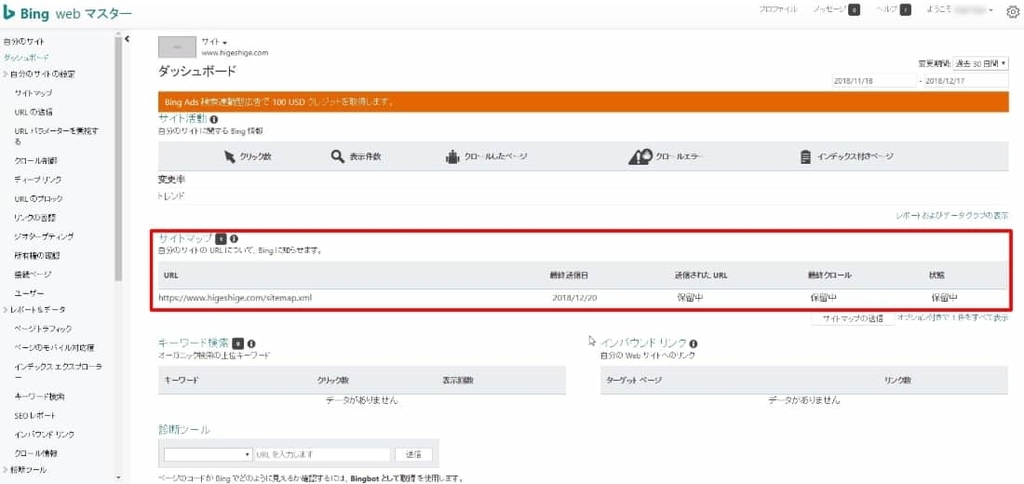Image resolution: width=1024 pixels, height=484 pixels.
Task: Click sidebar scrollbar down arrow
Action: 118,478
